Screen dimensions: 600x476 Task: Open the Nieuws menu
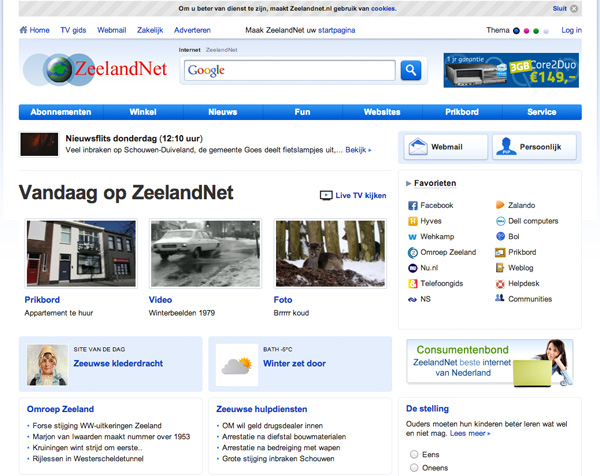(222, 112)
